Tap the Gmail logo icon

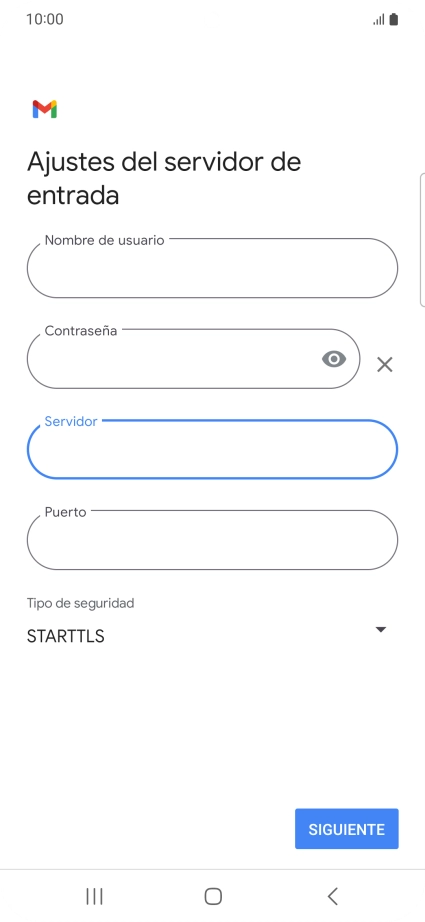tap(45, 109)
